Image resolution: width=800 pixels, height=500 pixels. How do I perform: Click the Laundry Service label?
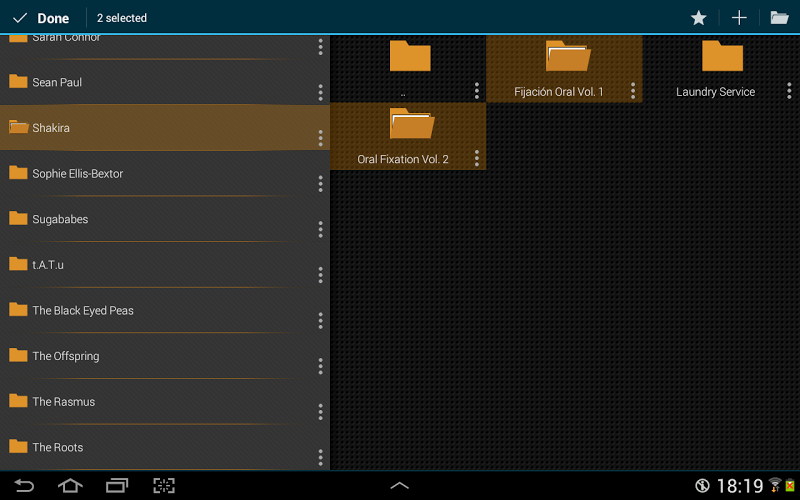(715, 92)
